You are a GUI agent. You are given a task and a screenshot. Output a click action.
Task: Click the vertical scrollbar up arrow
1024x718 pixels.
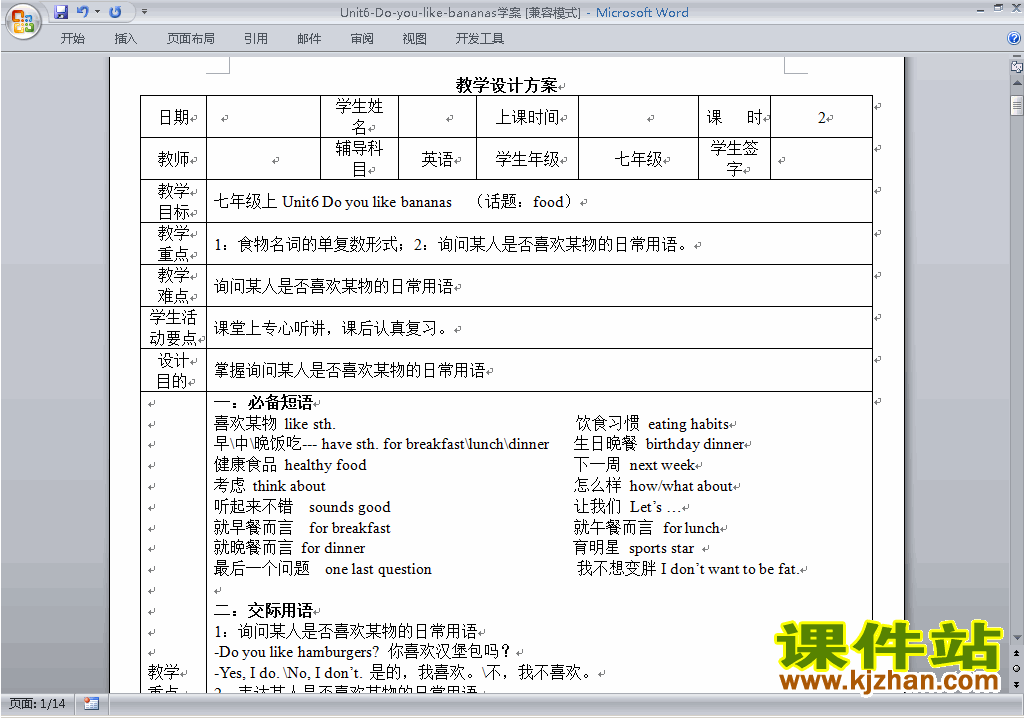[1017, 84]
